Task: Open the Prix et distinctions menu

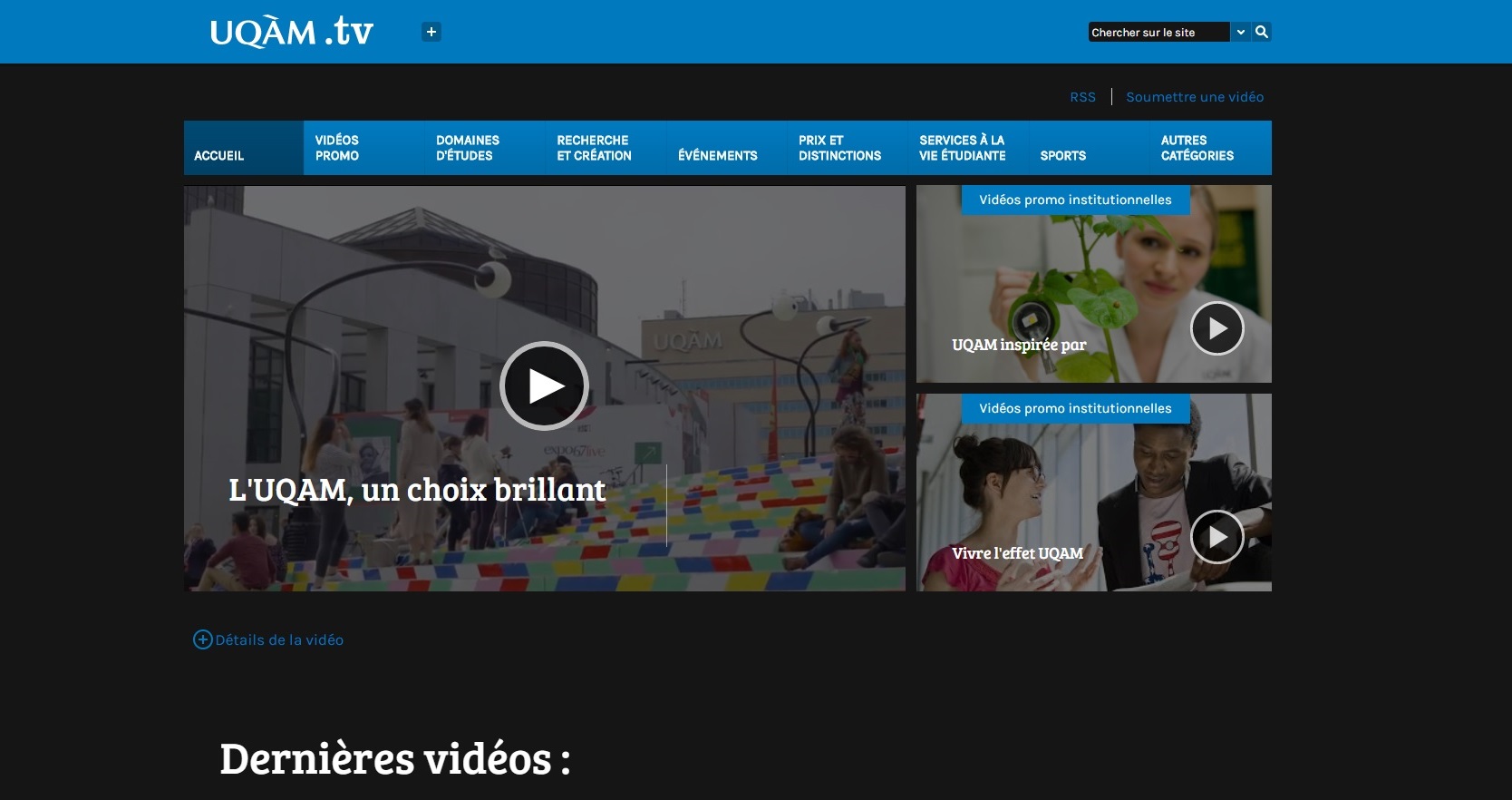Action: pos(848,148)
